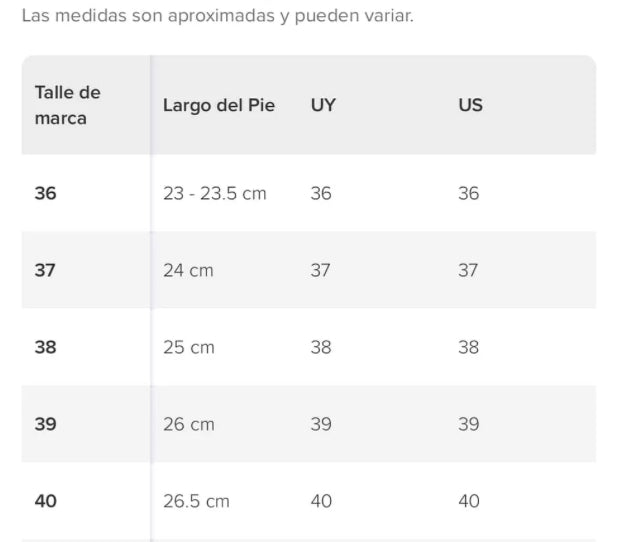Click the '23 - 23.5 cm' foot length cell
The width and height of the screenshot is (618, 542).
(x=214, y=193)
